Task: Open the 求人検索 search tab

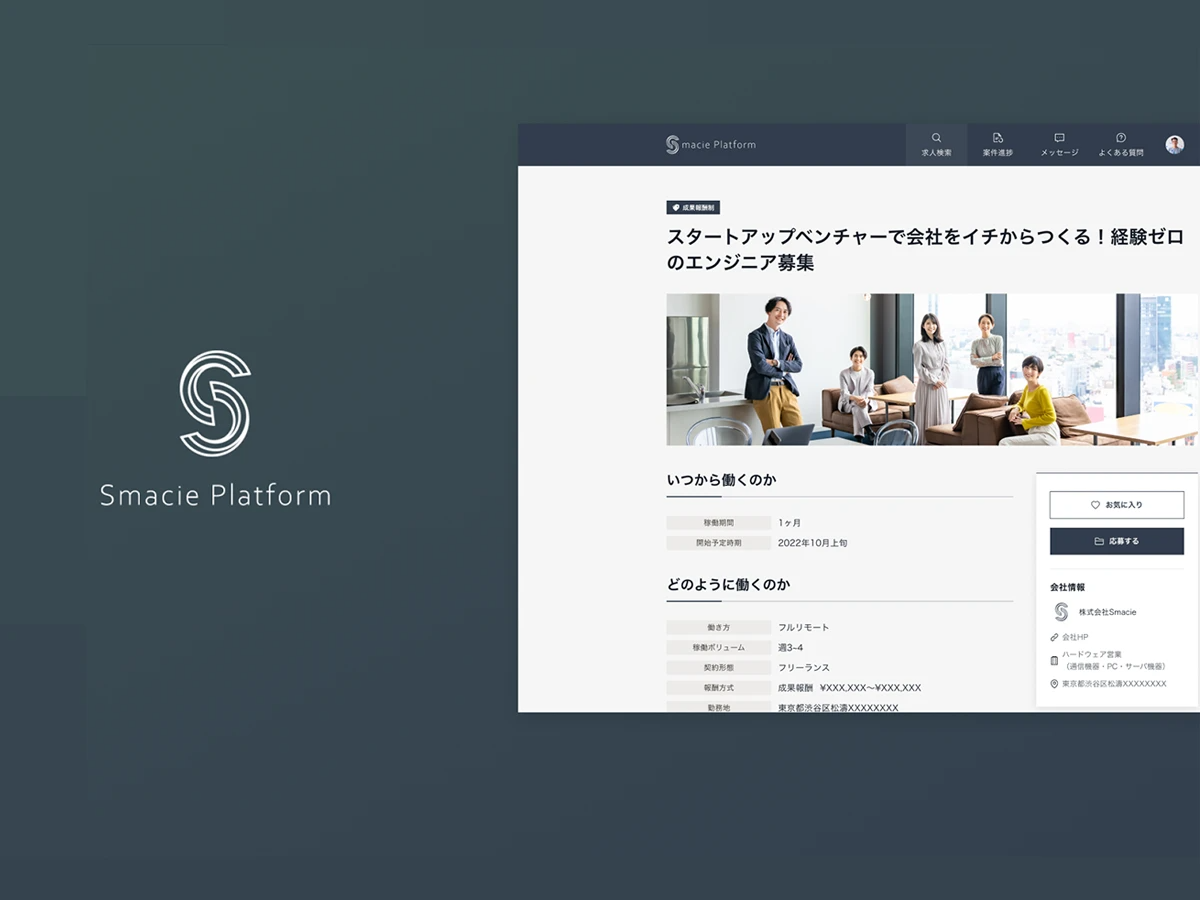Action: tap(936, 144)
